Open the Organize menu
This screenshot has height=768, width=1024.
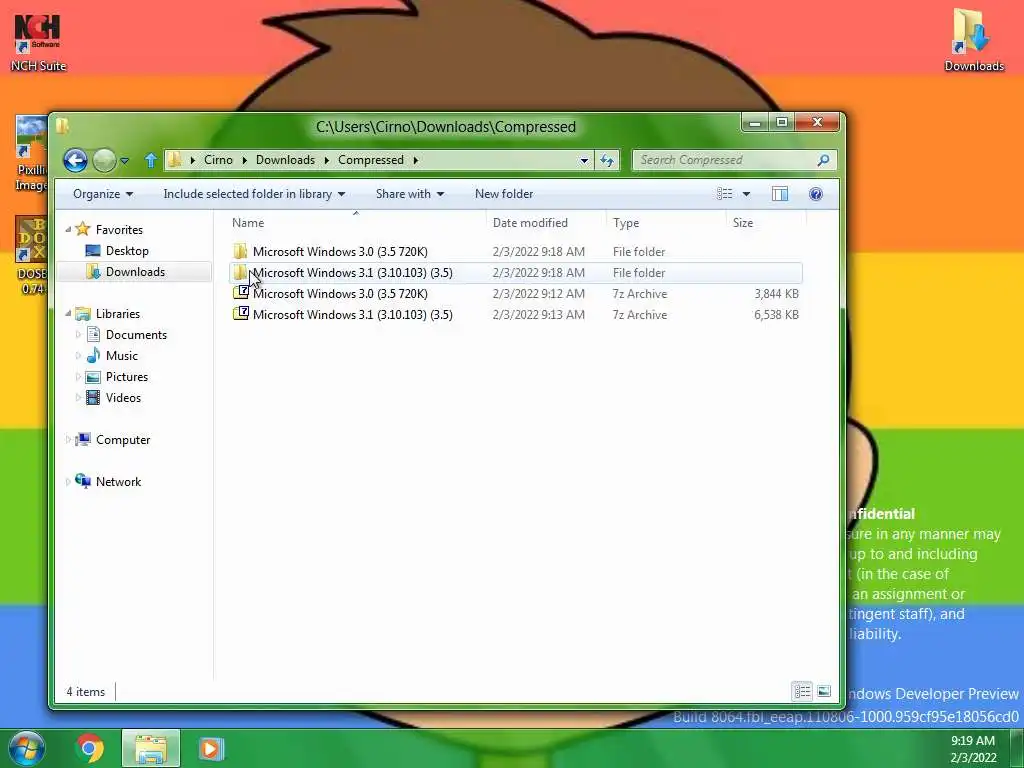(x=103, y=194)
